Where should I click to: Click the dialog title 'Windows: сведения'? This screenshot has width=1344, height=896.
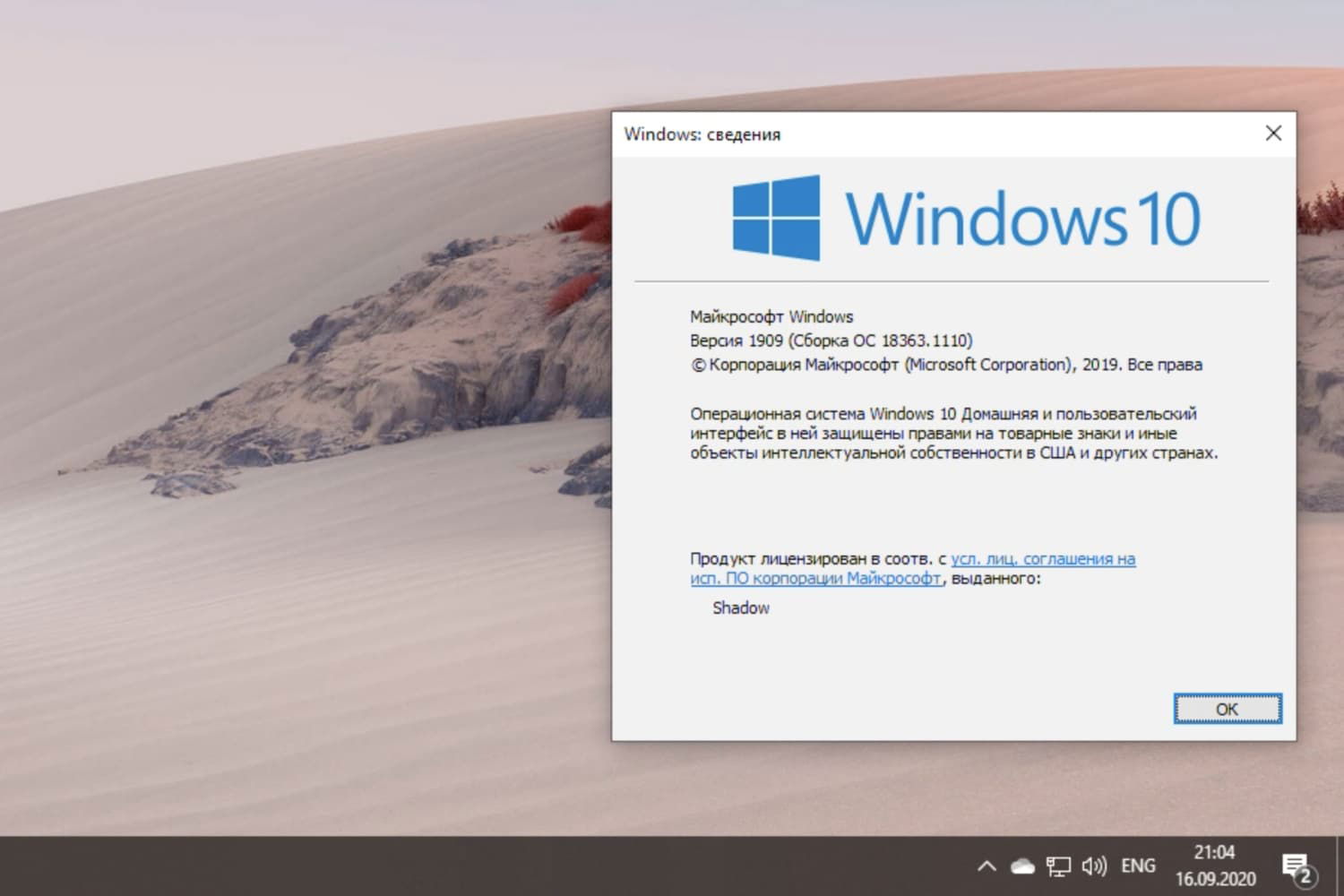coord(702,134)
